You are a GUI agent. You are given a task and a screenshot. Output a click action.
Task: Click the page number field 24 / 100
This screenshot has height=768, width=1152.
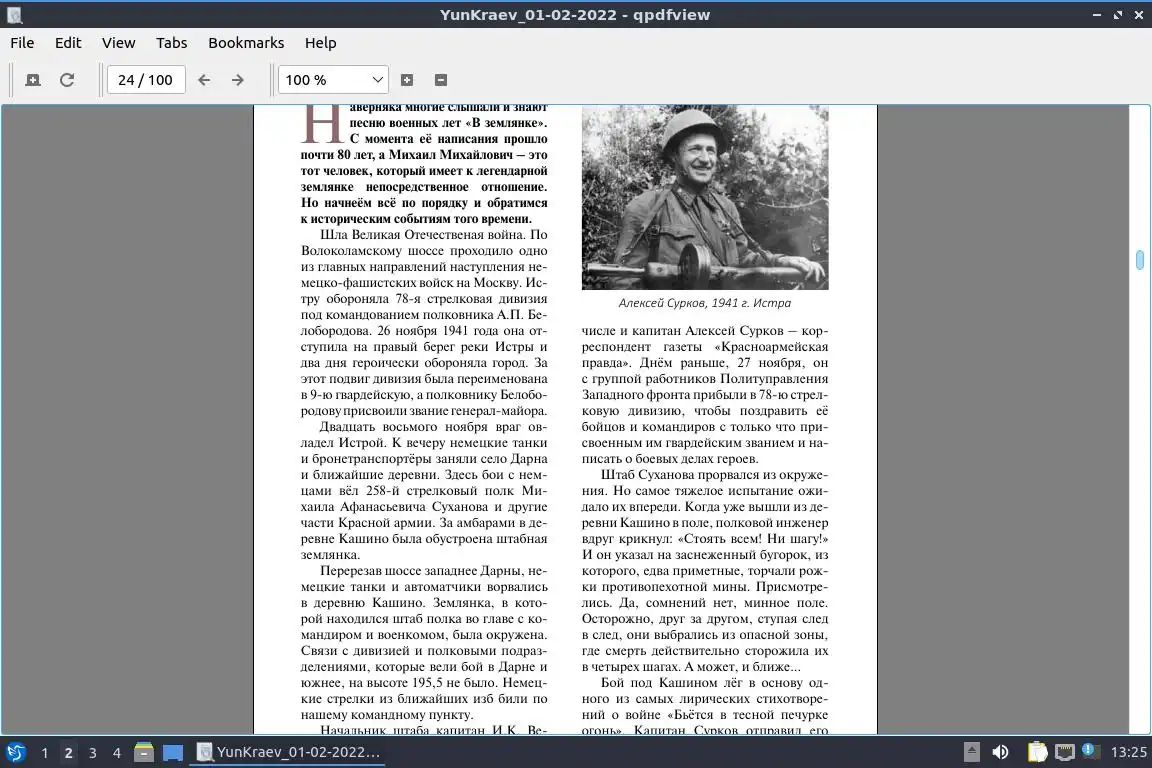pos(145,80)
